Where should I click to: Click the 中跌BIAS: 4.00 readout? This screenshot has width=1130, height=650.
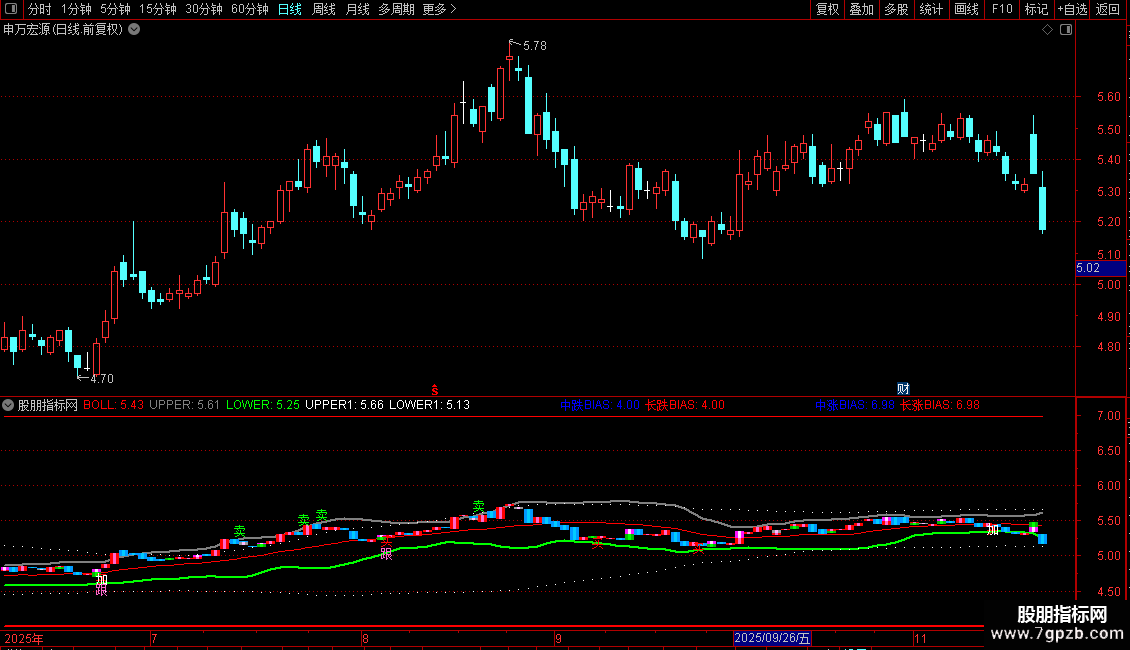tap(600, 405)
